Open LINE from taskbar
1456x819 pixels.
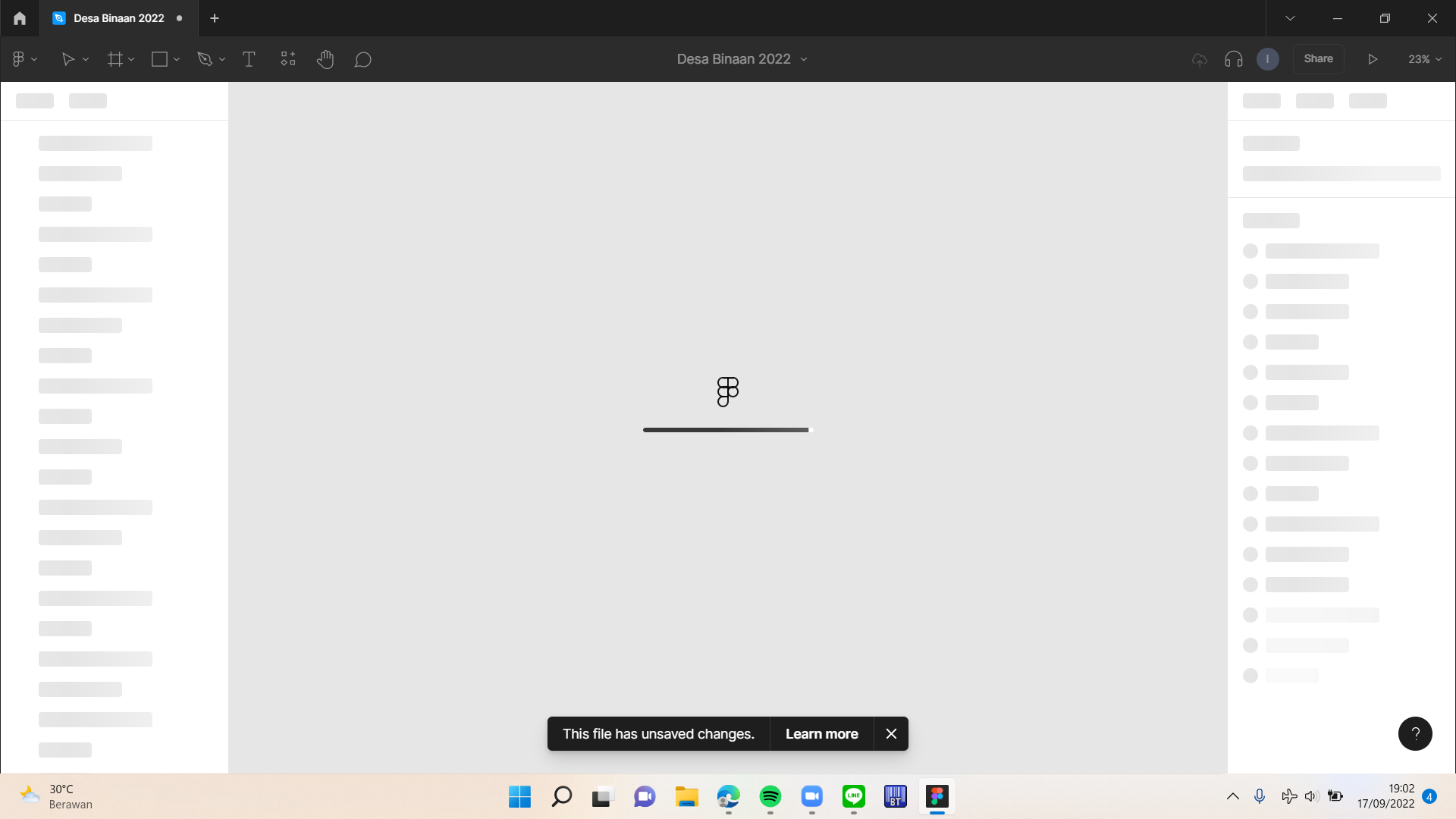click(x=854, y=797)
